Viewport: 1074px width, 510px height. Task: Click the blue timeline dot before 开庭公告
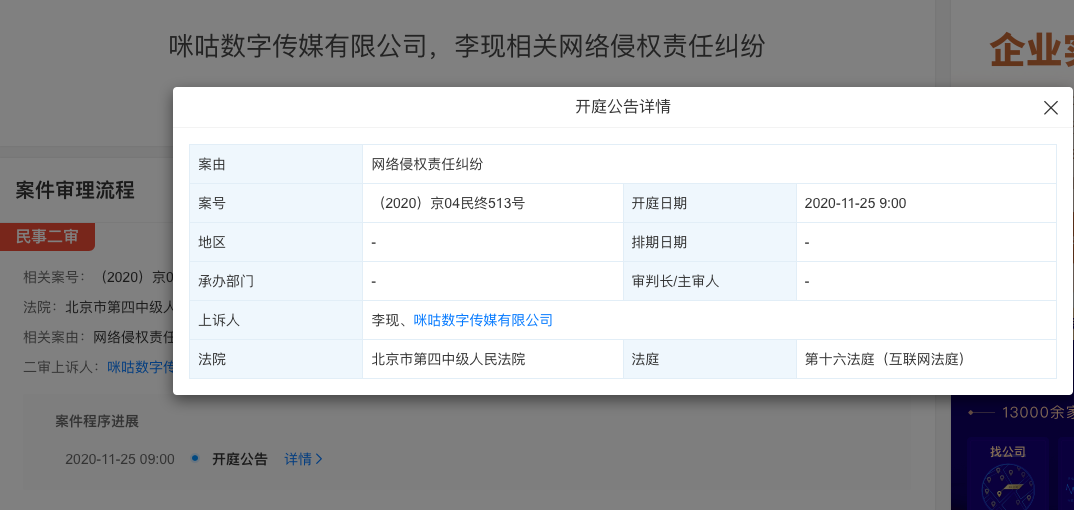[x=195, y=457]
